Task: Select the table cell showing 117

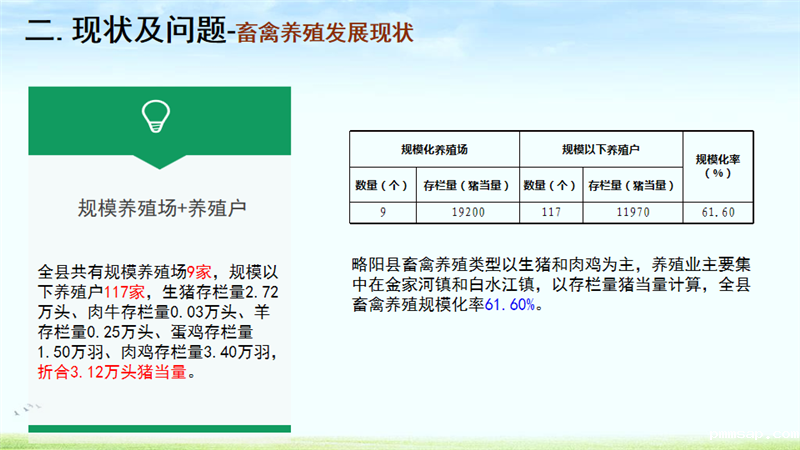Action: point(550,211)
